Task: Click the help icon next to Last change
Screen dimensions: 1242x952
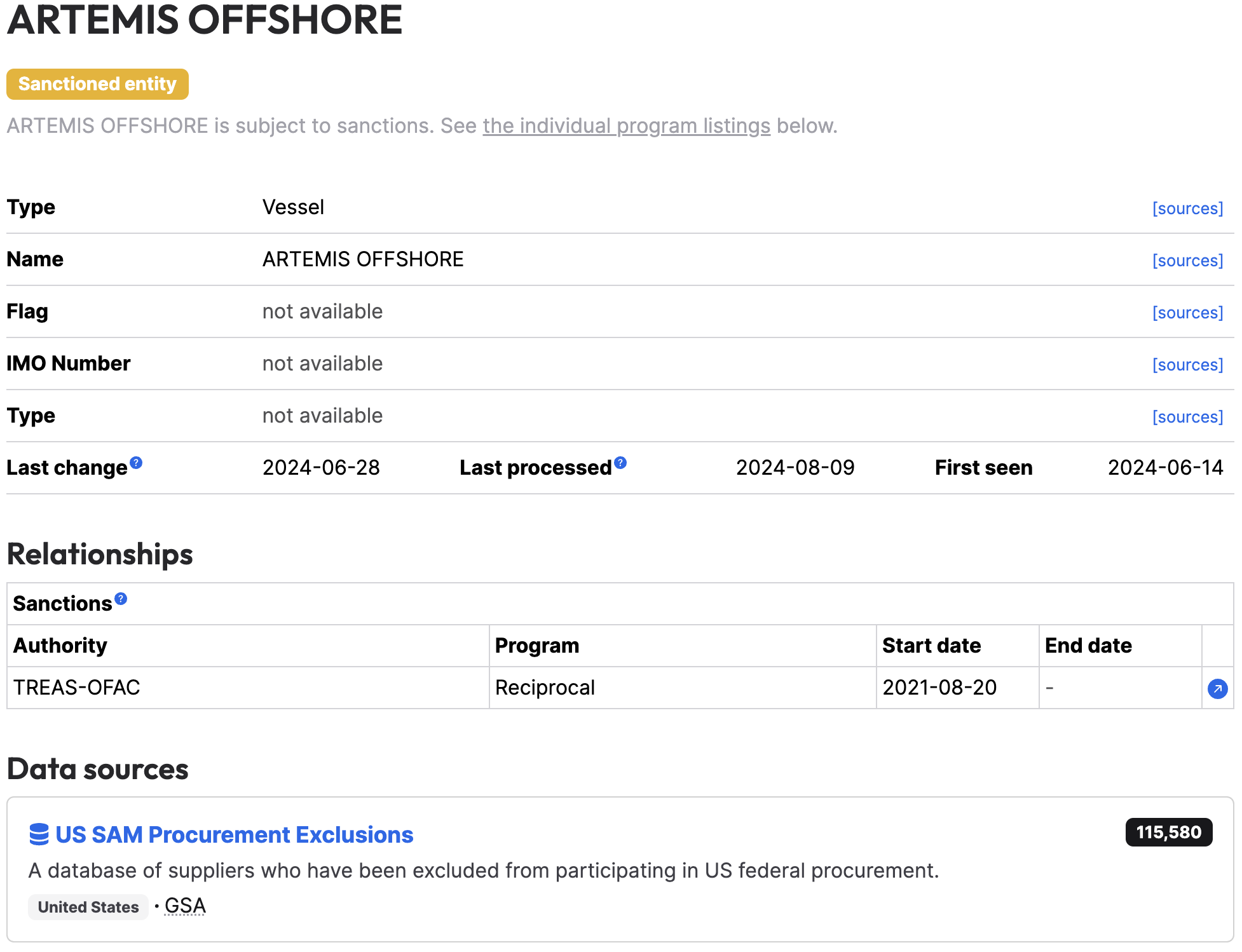Action: (136, 463)
